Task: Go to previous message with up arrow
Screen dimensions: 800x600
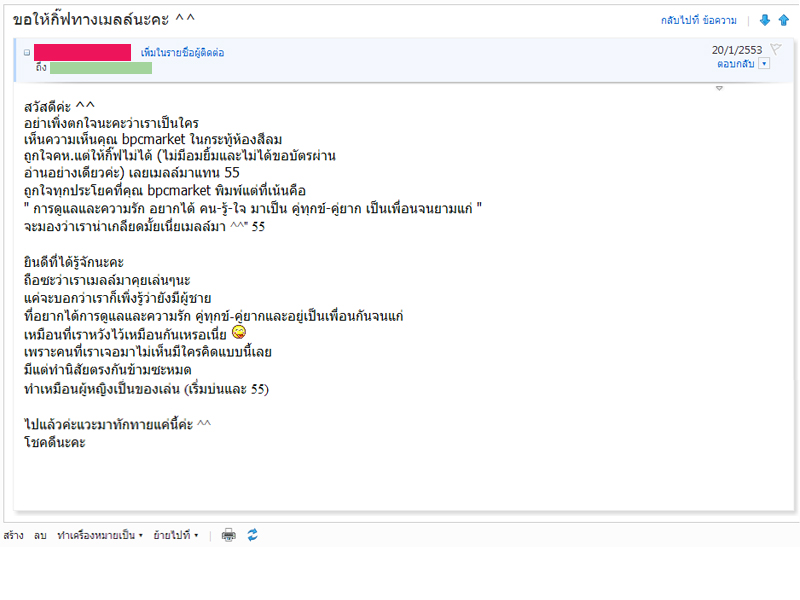Action: [x=784, y=20]
